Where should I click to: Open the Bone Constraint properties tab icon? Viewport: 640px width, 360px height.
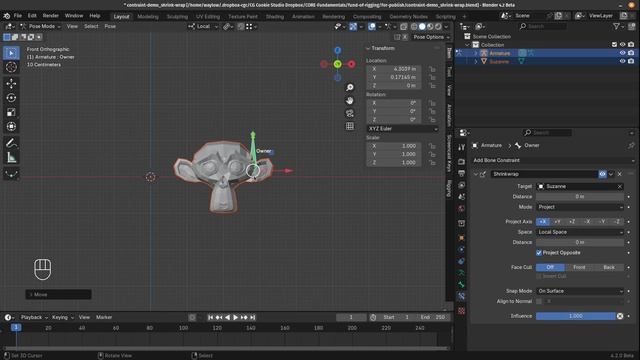click(461, 296)
